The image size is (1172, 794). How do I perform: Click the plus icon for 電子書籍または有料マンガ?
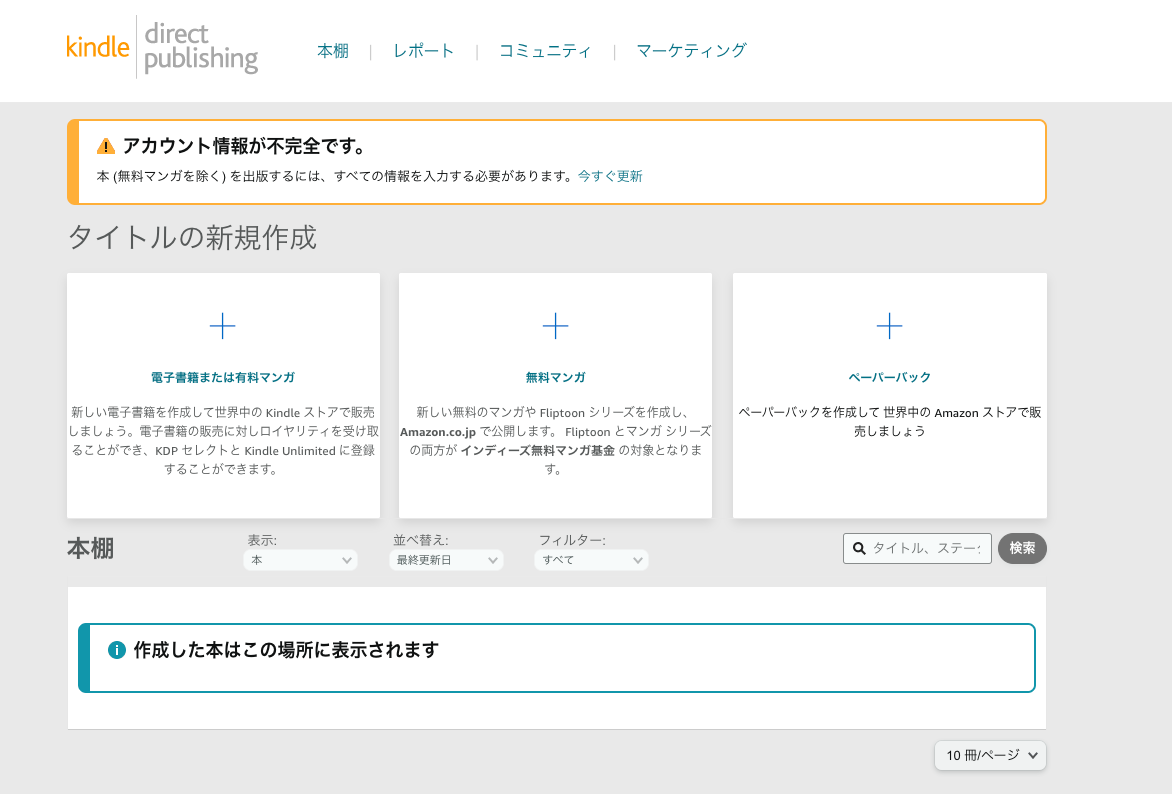pyautogui.click(x=223, y=326)
